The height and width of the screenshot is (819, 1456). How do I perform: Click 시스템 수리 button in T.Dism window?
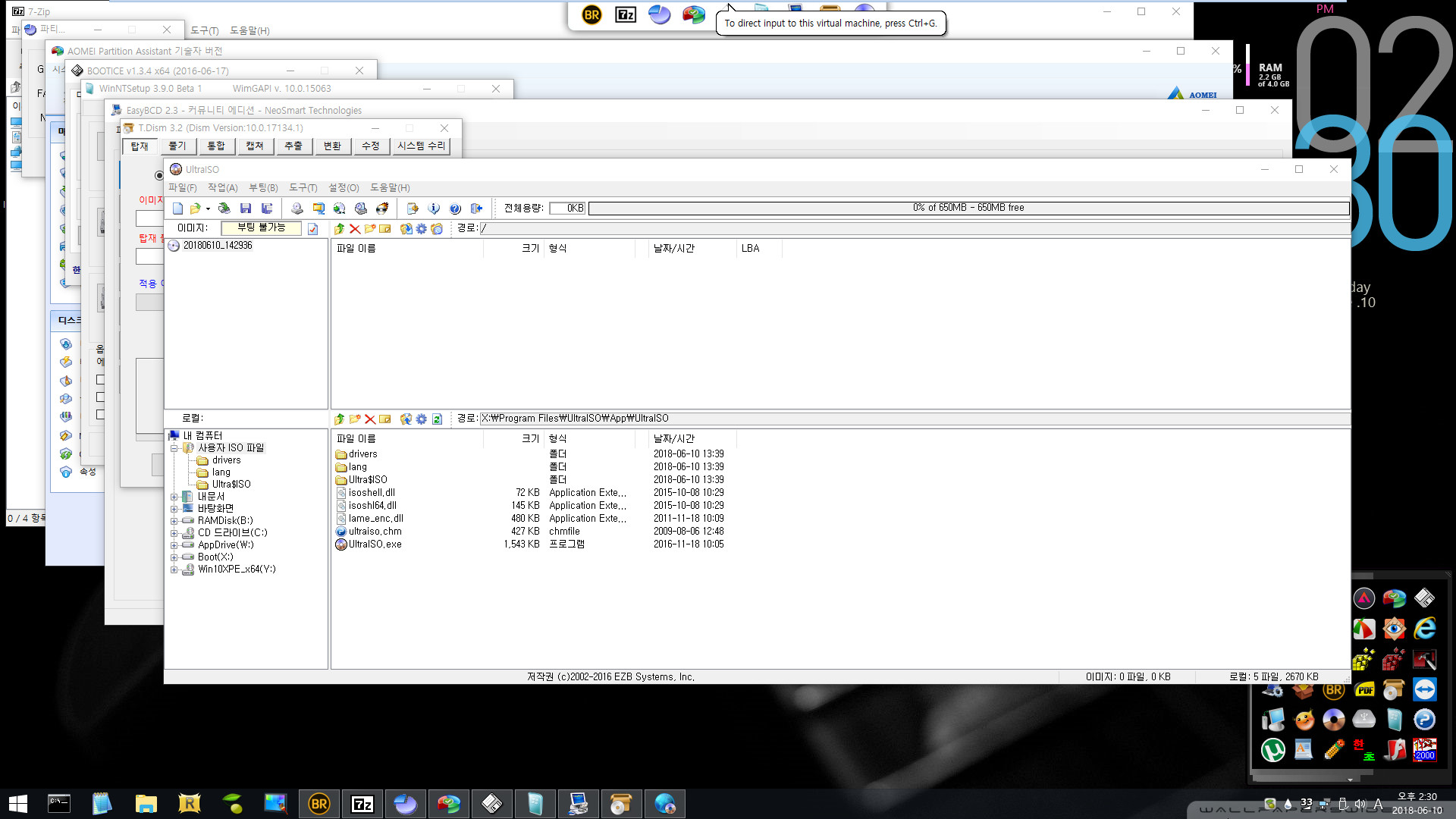[x=422, y=146]
